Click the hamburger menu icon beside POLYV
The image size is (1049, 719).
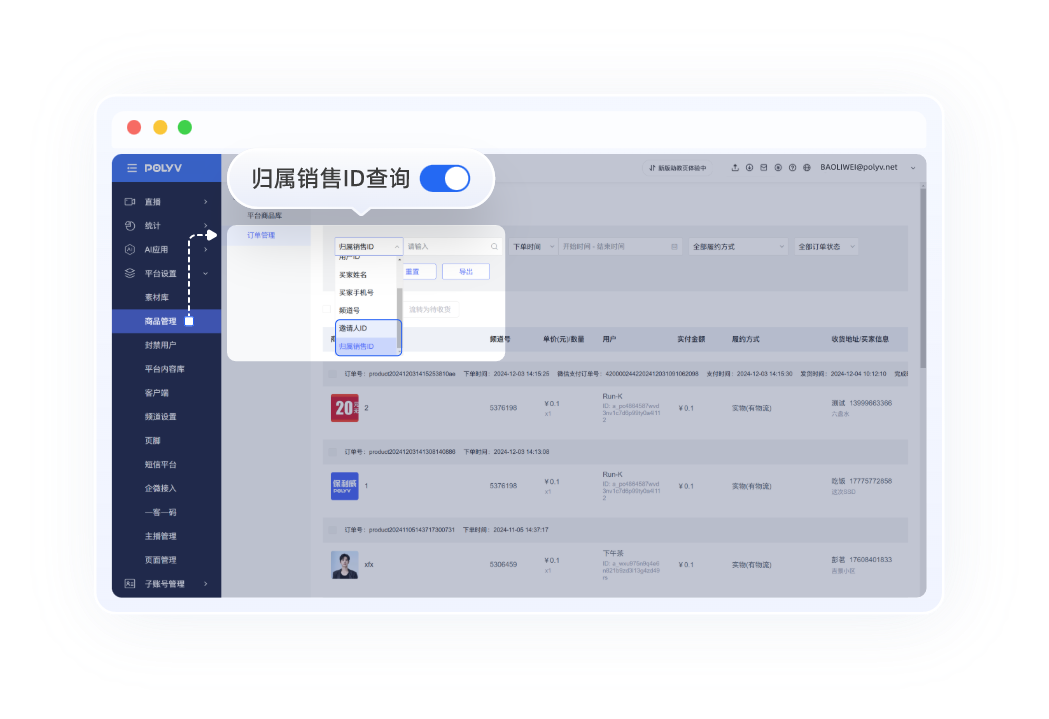(x=131, y=168)
